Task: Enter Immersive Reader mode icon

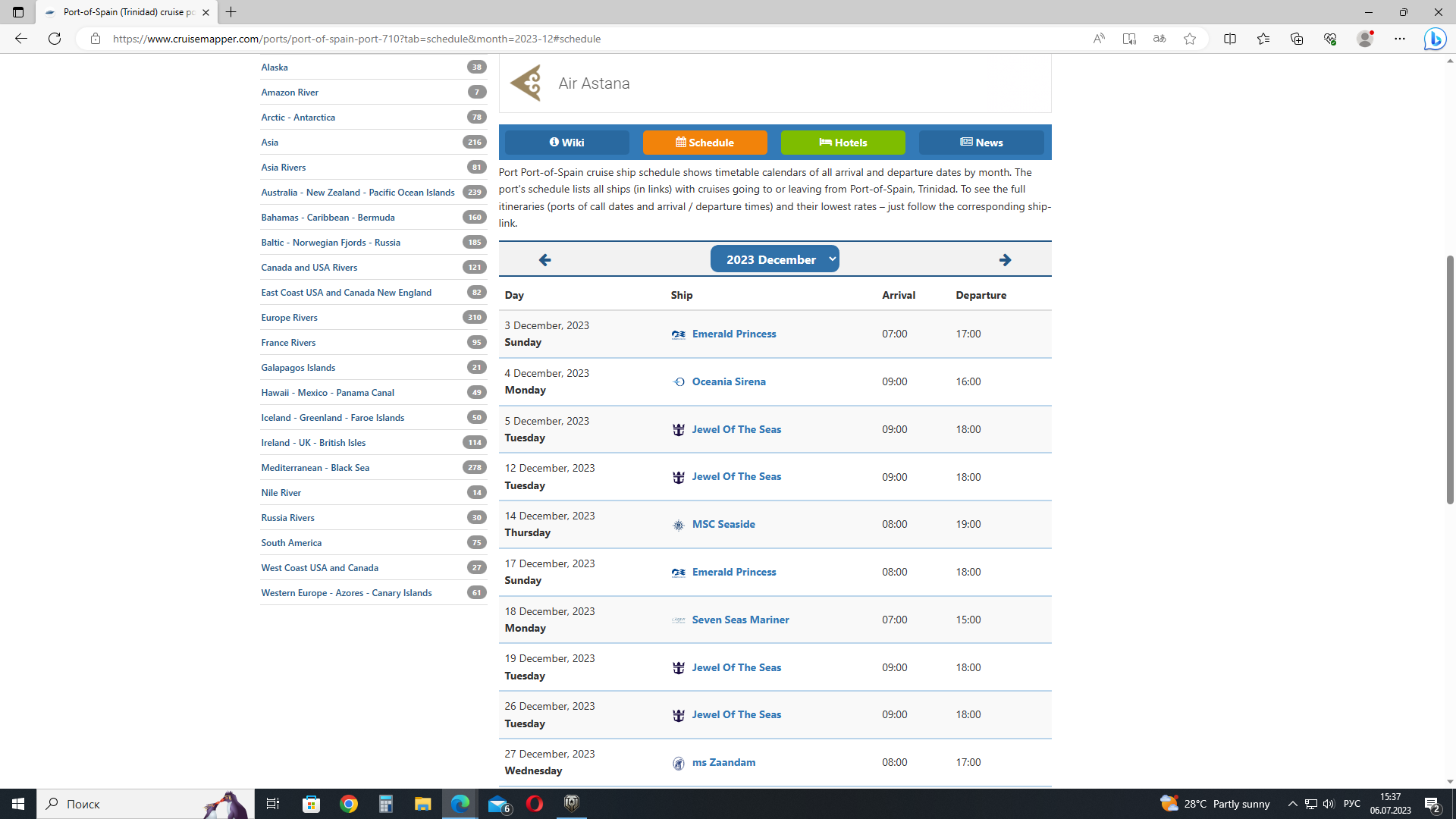Action: click(1129, 39)
